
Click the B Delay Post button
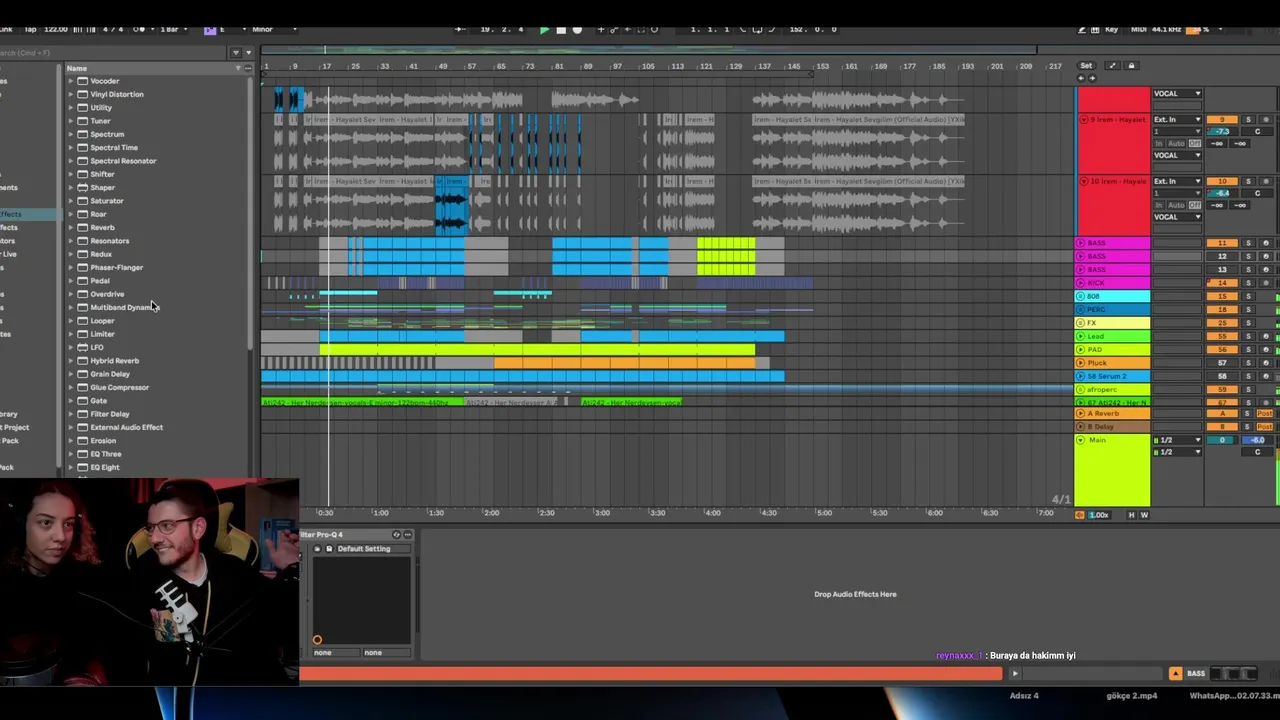click(1265, 426)
